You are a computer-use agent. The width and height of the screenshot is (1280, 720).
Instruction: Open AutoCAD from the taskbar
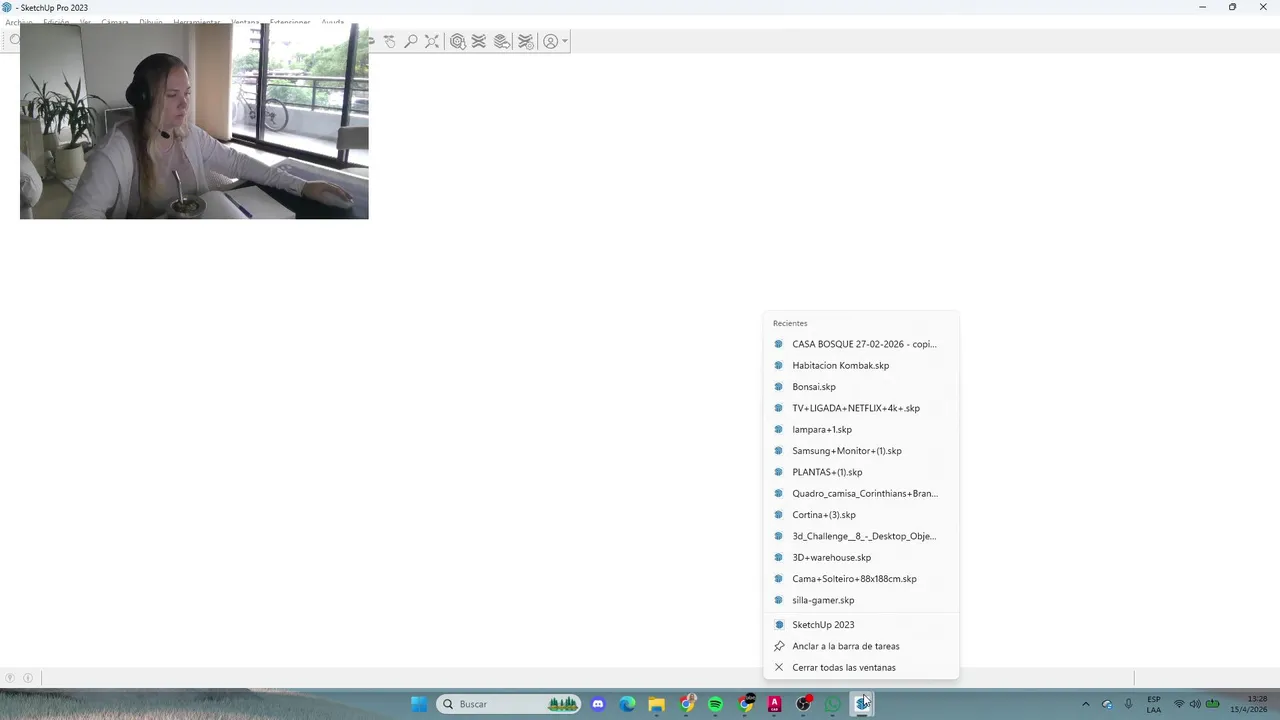[774, 704]
